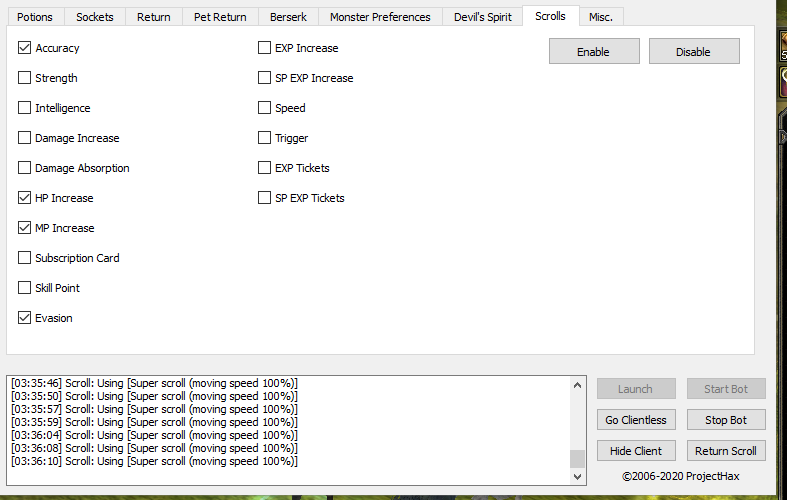787x500 pixels.
Task: Go to the Devil's Spirit tab
Action: 482,17
